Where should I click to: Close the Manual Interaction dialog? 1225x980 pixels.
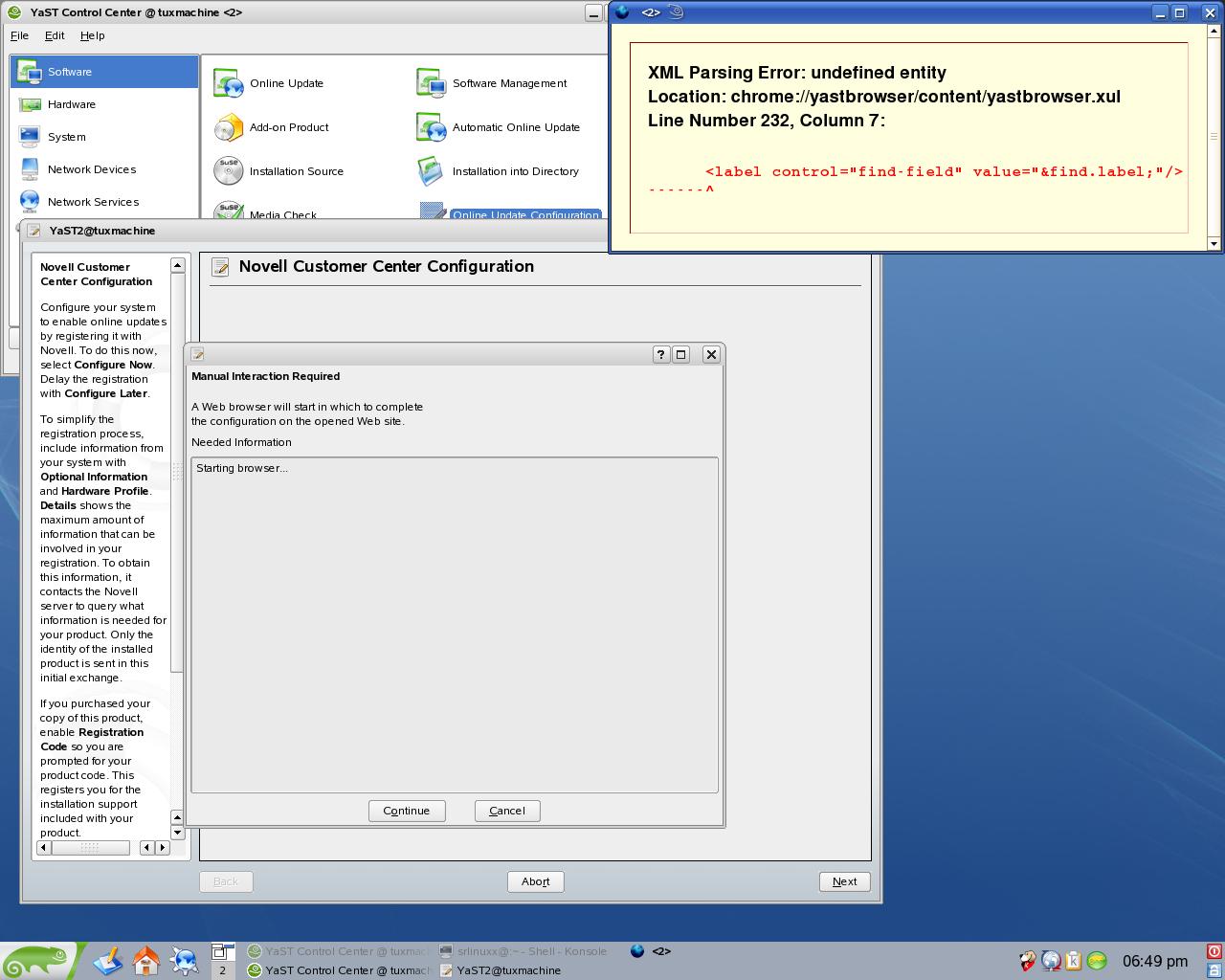(x=711, y=354)
